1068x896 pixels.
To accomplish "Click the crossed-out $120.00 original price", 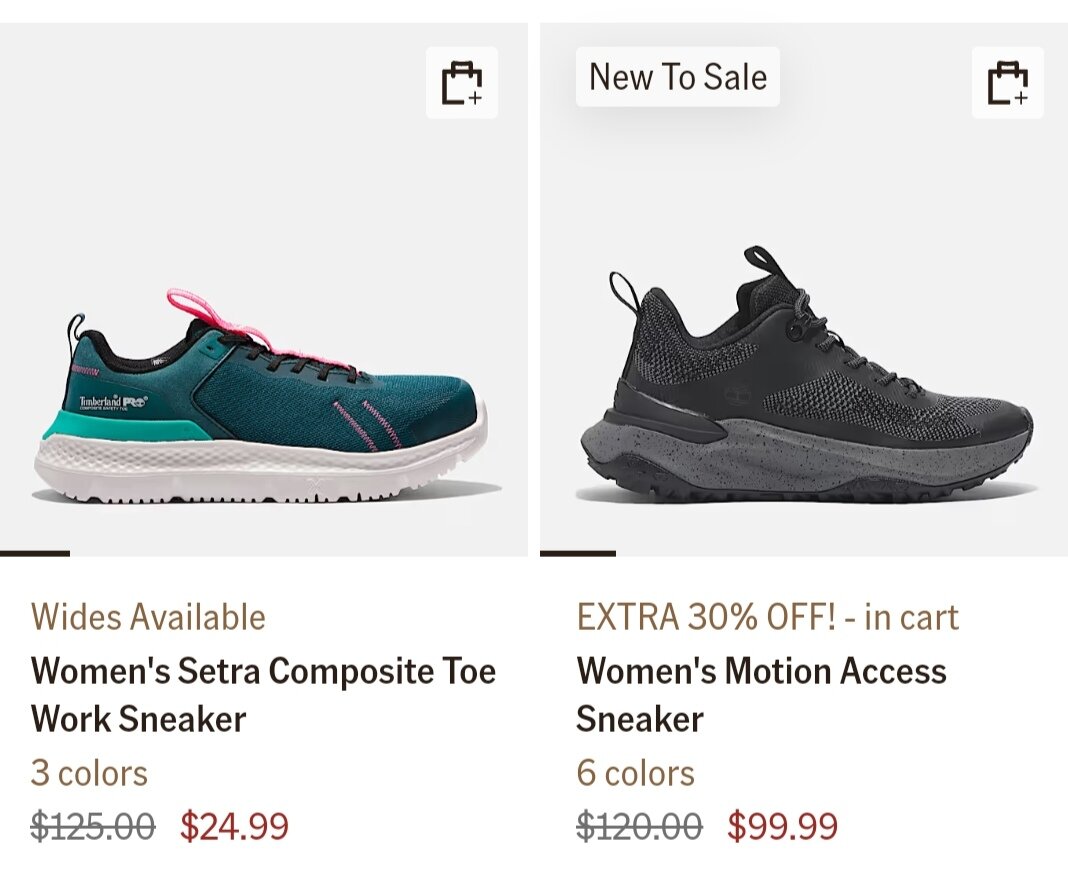I will pyautogui.click(x=639, y=827).
